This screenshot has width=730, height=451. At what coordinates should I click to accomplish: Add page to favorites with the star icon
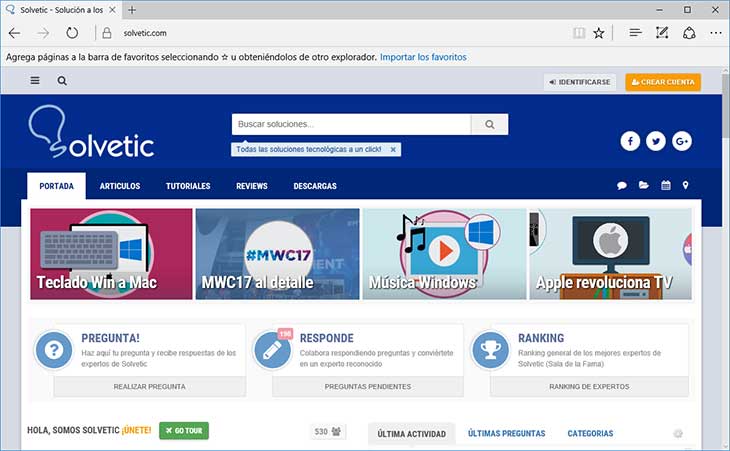(599, 33)
